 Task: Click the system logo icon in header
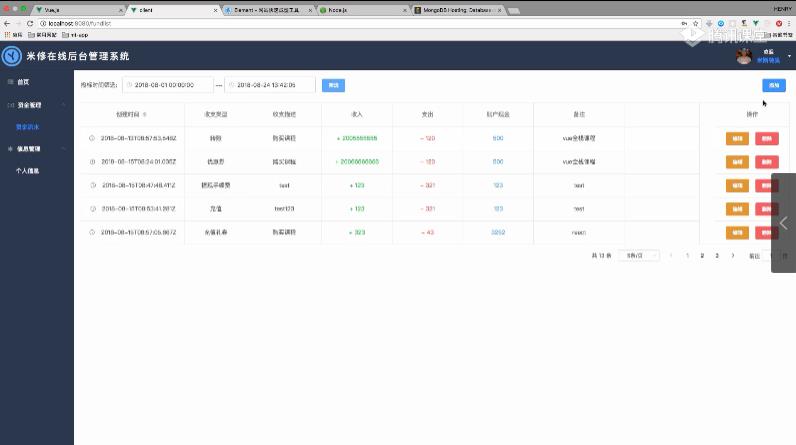click(x=12, y=56)
